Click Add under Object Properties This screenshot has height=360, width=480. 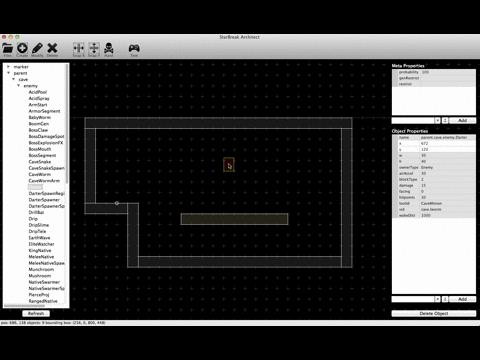(462, 299)
